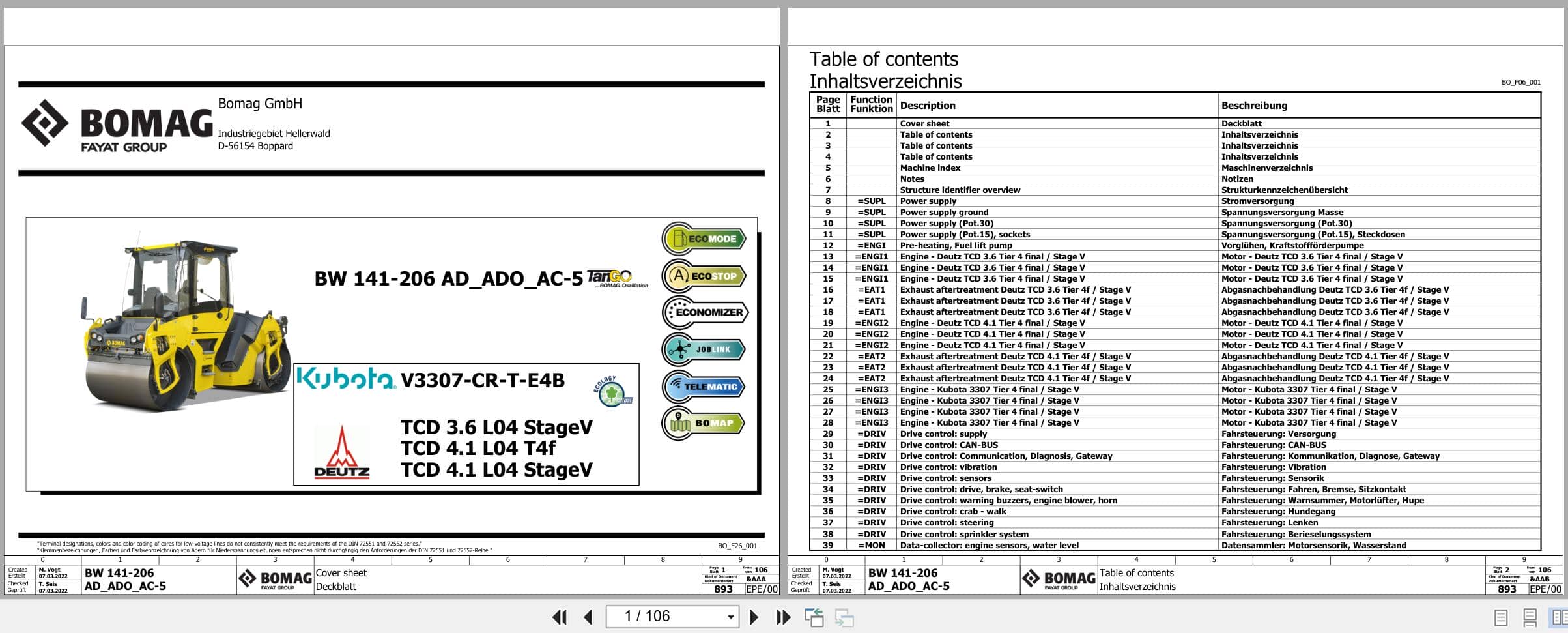Advance to the next page
This screenshot has height=633, width=1568.
tap(754, 616)
